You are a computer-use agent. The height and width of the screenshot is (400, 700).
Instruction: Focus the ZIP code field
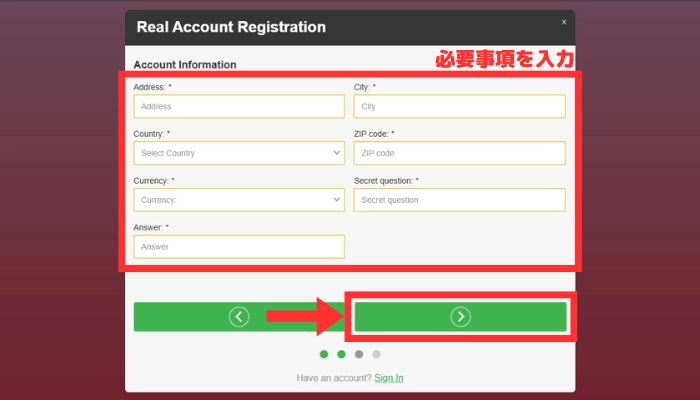point(459,153)
